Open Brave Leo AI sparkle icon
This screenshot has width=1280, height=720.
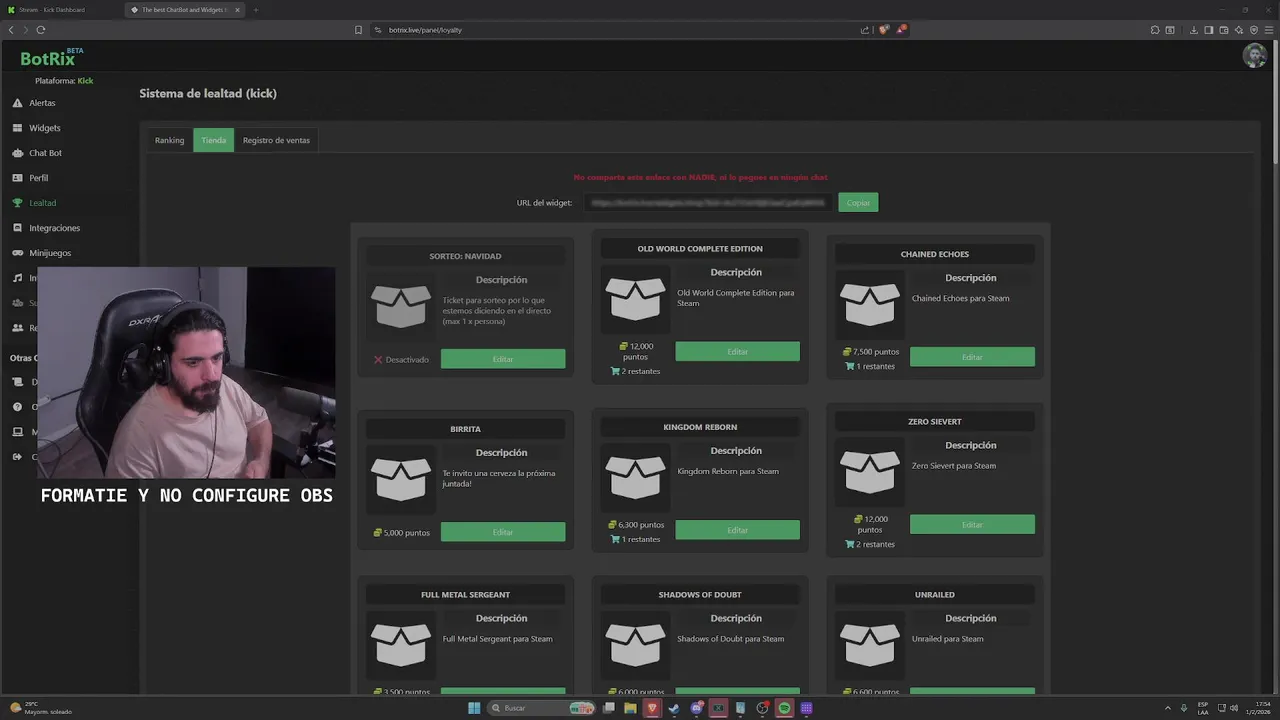[1239, 30]
